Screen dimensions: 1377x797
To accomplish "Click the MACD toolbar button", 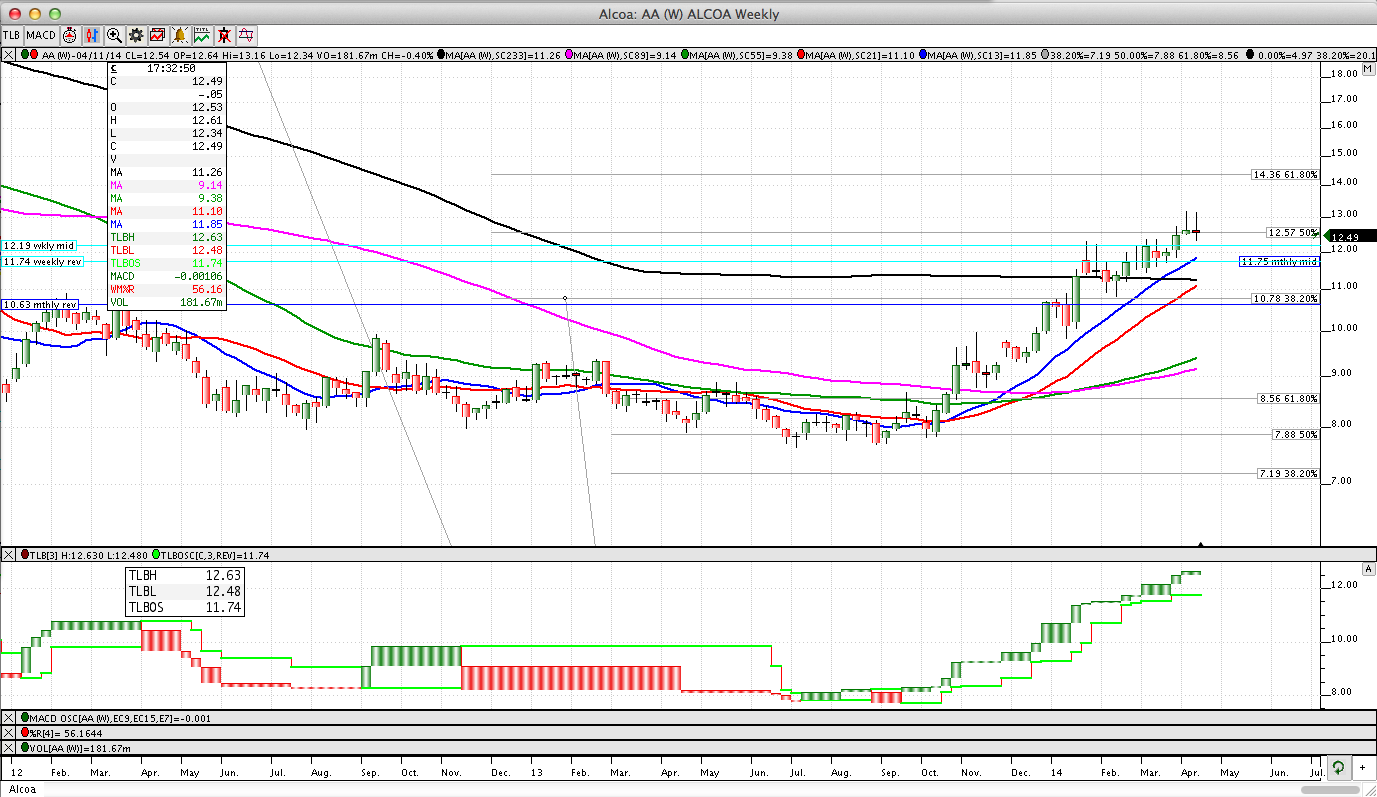I will (41, 35).
